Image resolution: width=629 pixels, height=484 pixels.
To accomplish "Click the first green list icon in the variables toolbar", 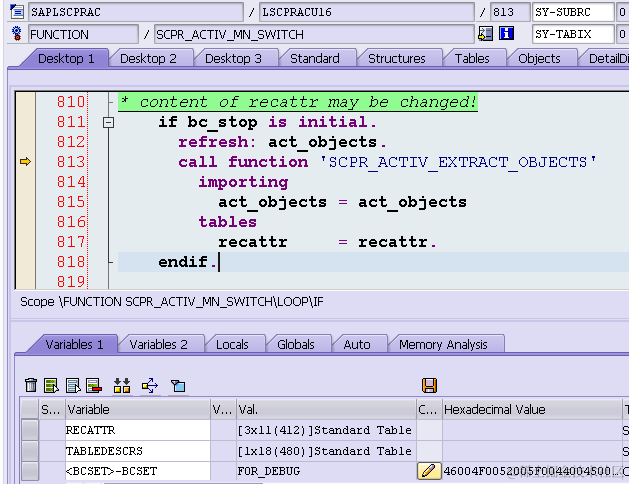I will point(51,385).
